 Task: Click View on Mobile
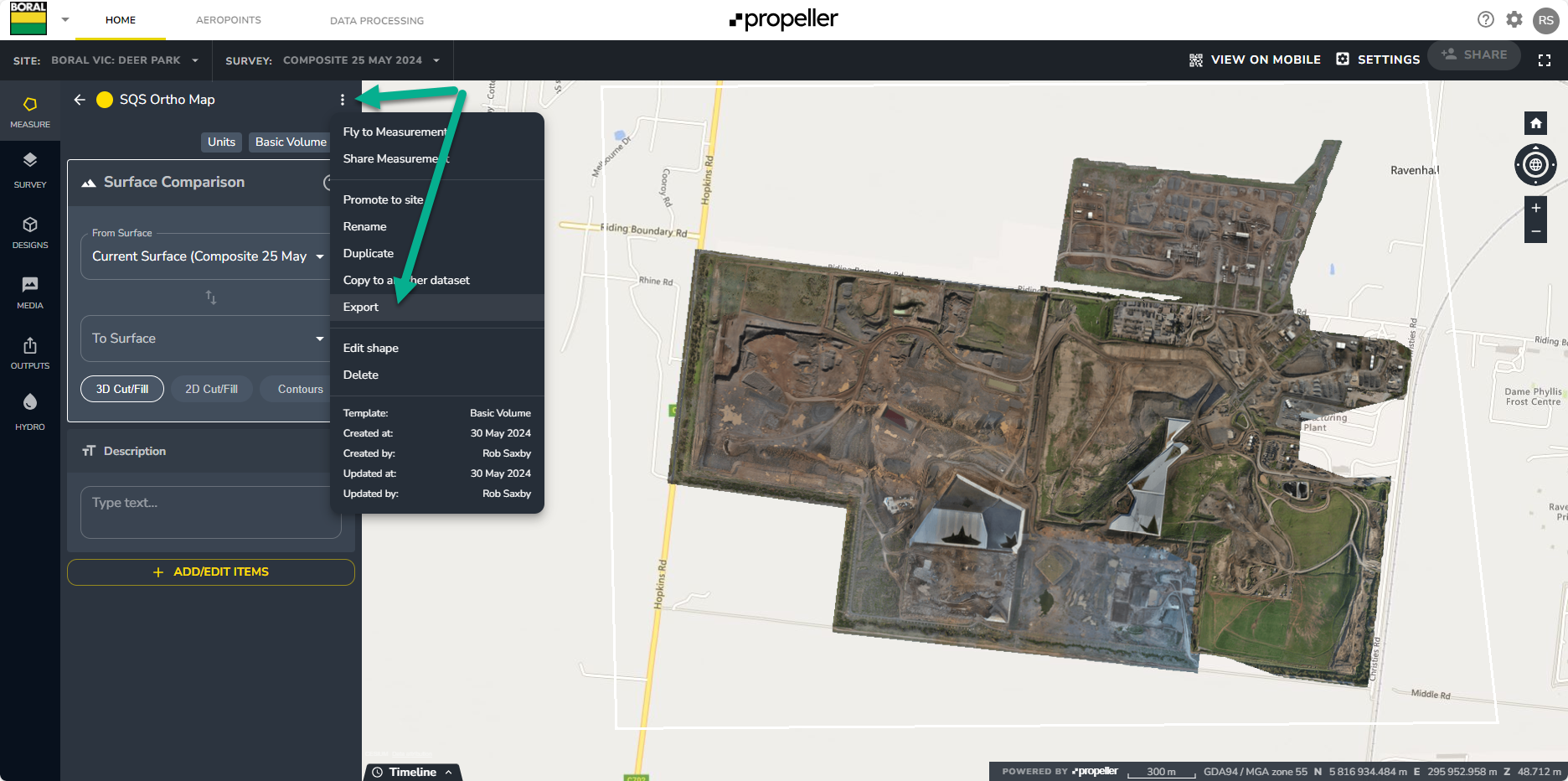[x=1255, y=59]
